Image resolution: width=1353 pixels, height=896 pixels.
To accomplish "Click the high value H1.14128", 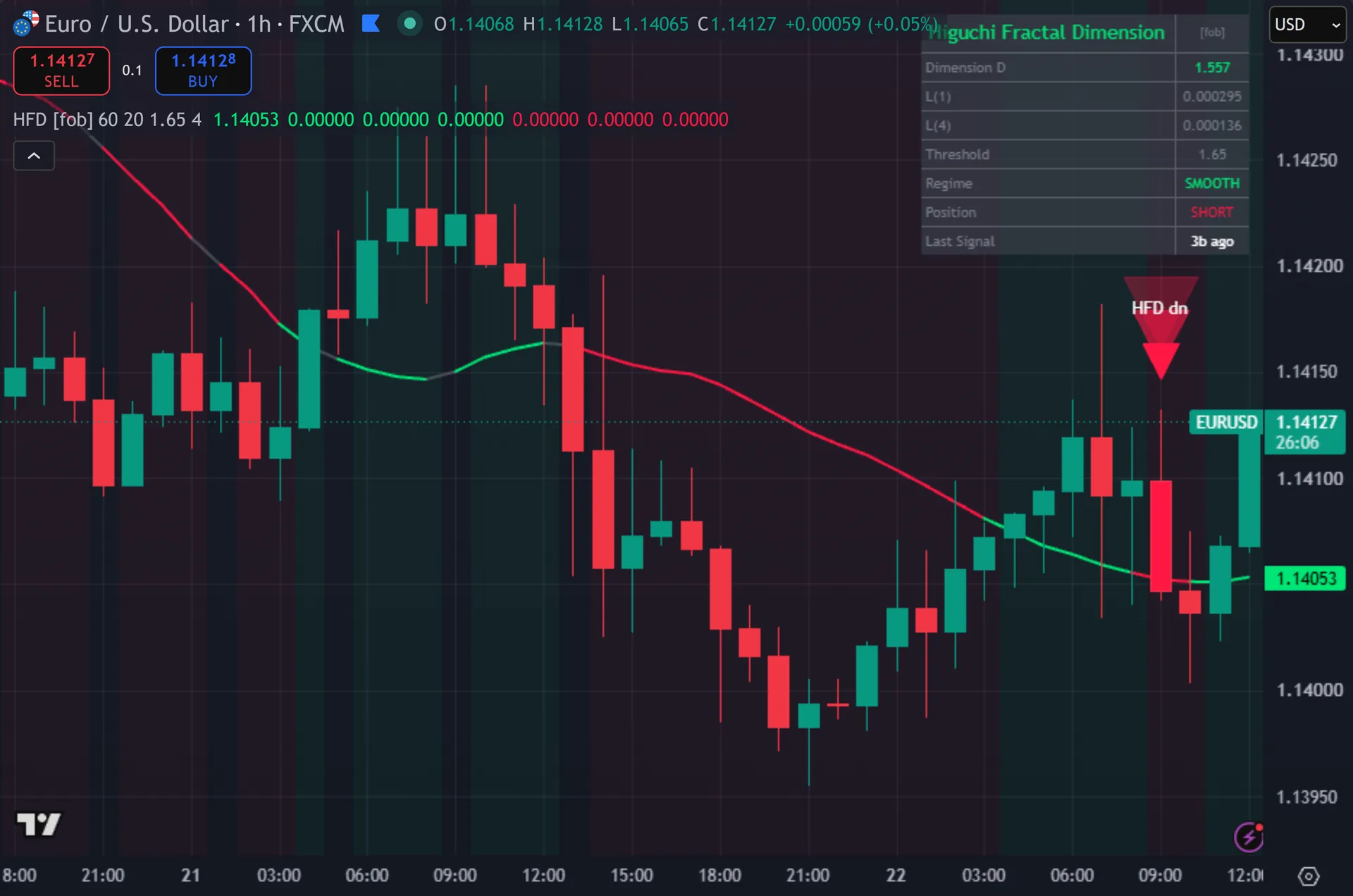I will point(563,24).
